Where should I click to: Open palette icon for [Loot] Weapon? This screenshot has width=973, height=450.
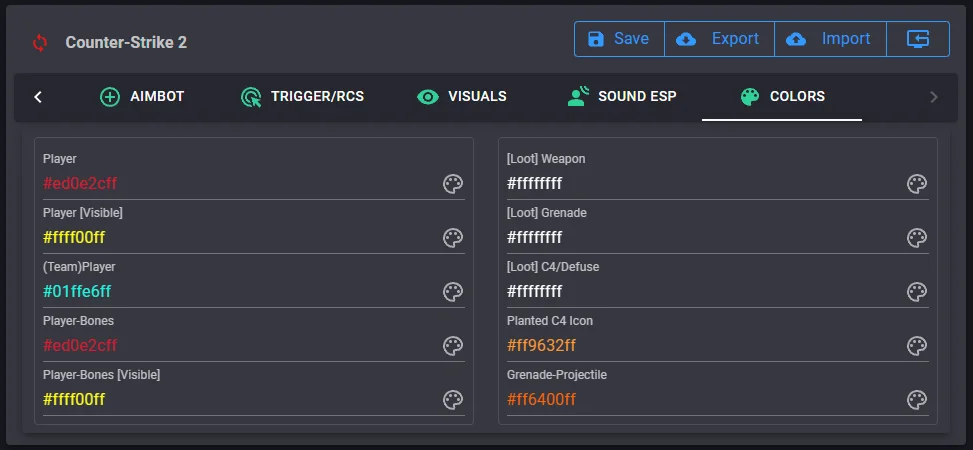917,184
